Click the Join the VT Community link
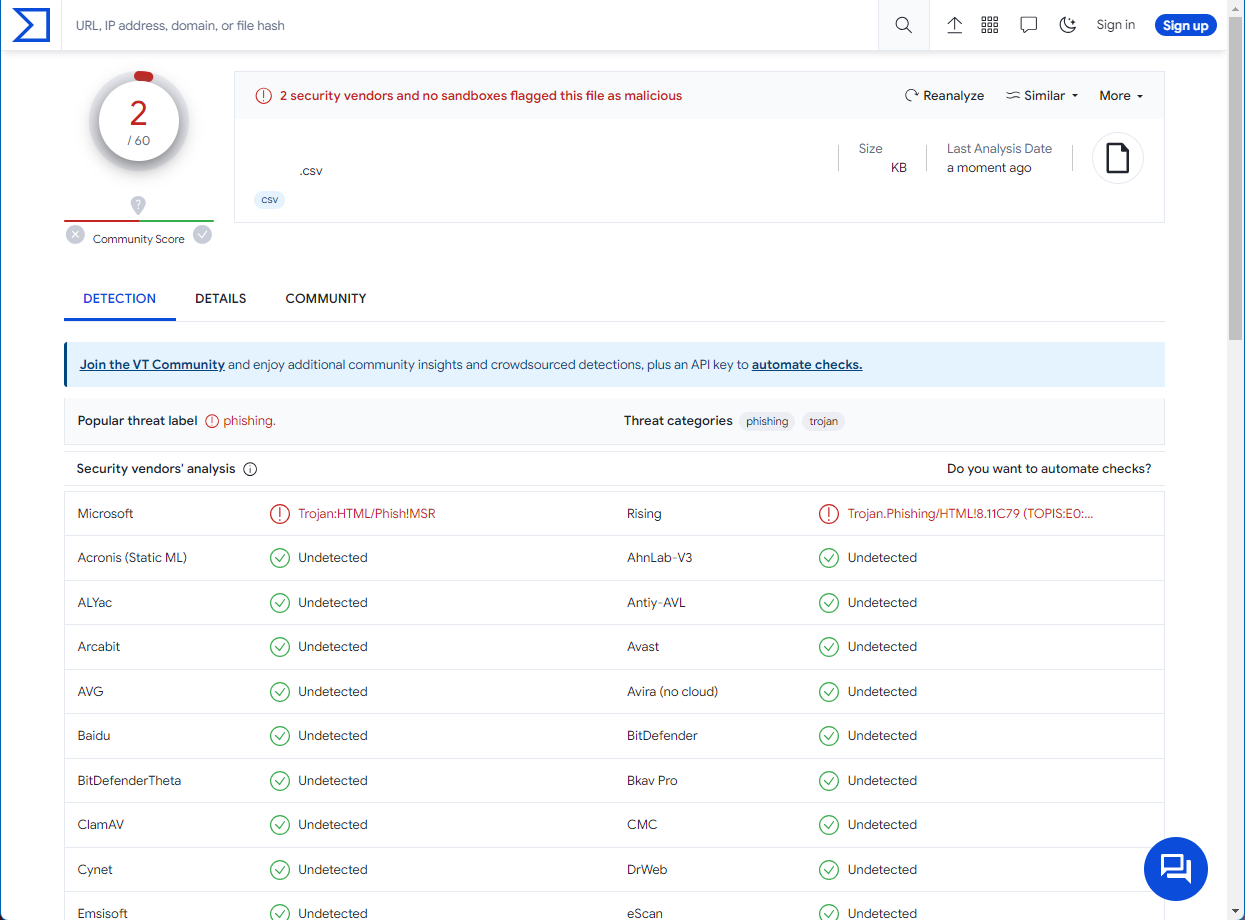 [x=152, y=365]
